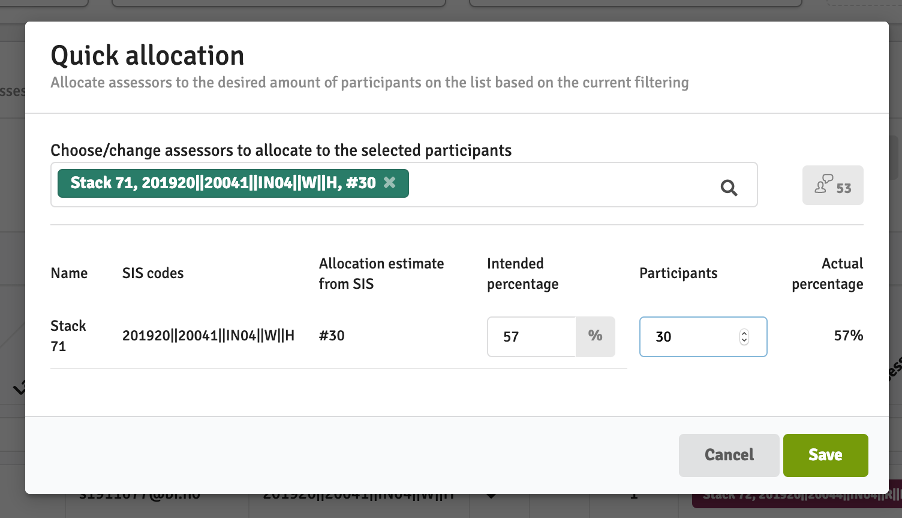Click Allocation estimate from SIS header
The image size is (902, 518).
[381, 273]
